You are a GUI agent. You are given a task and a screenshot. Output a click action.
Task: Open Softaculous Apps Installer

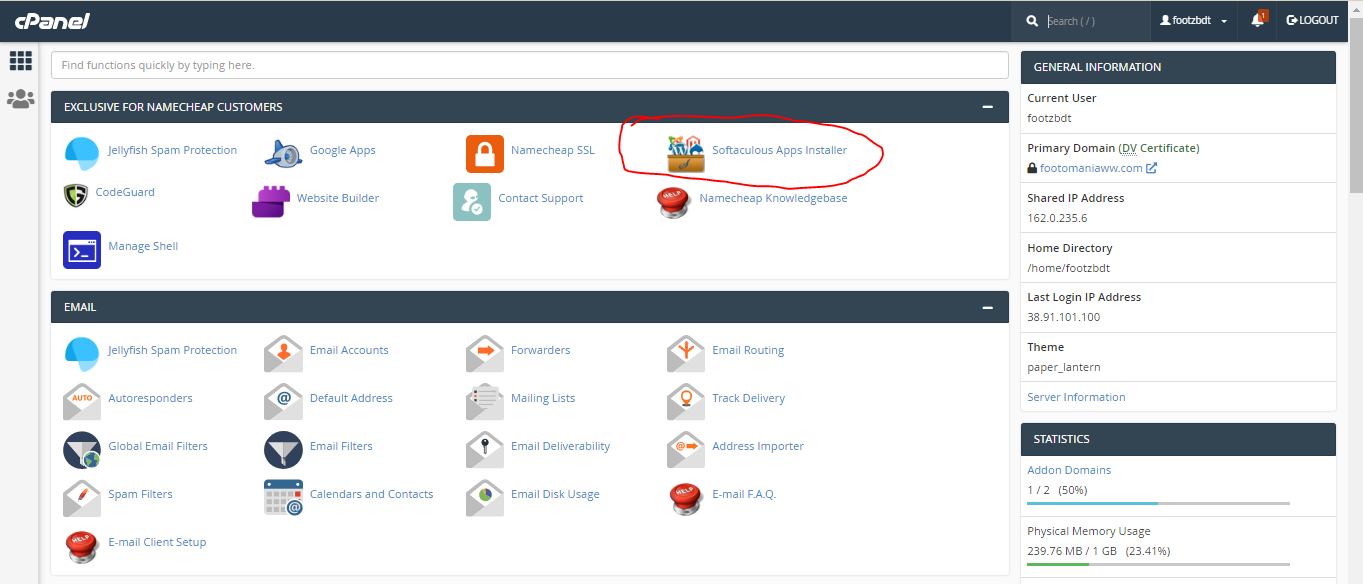pyautogui.click(x=780, y=150)
